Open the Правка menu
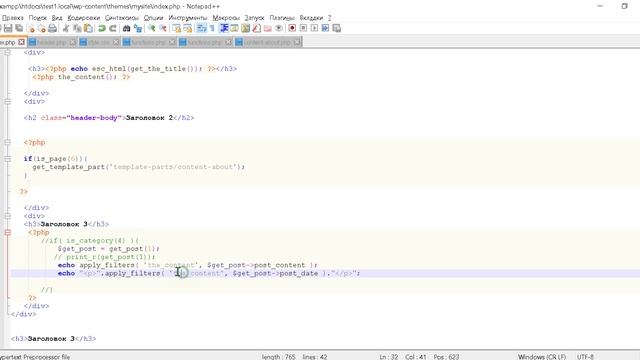 pos(12,18)
